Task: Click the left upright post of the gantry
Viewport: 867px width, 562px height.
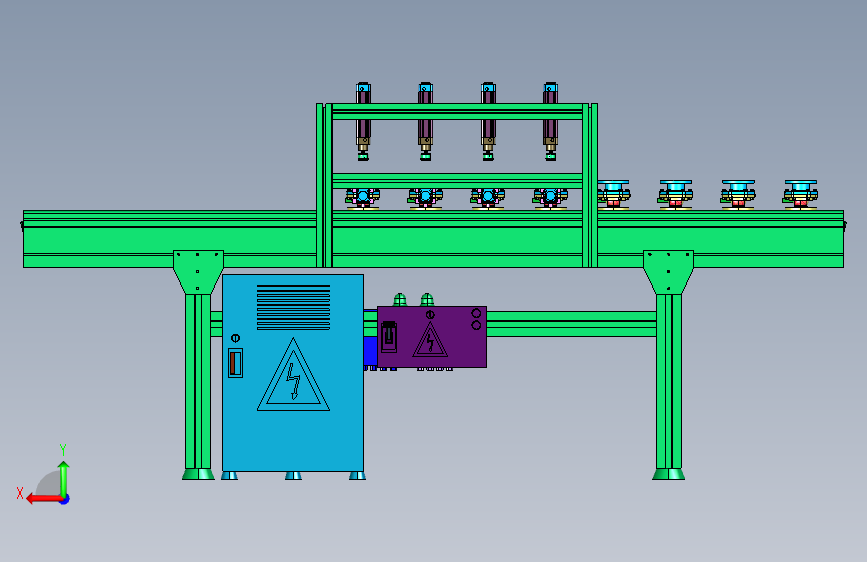Action: [x=325, y=185]
